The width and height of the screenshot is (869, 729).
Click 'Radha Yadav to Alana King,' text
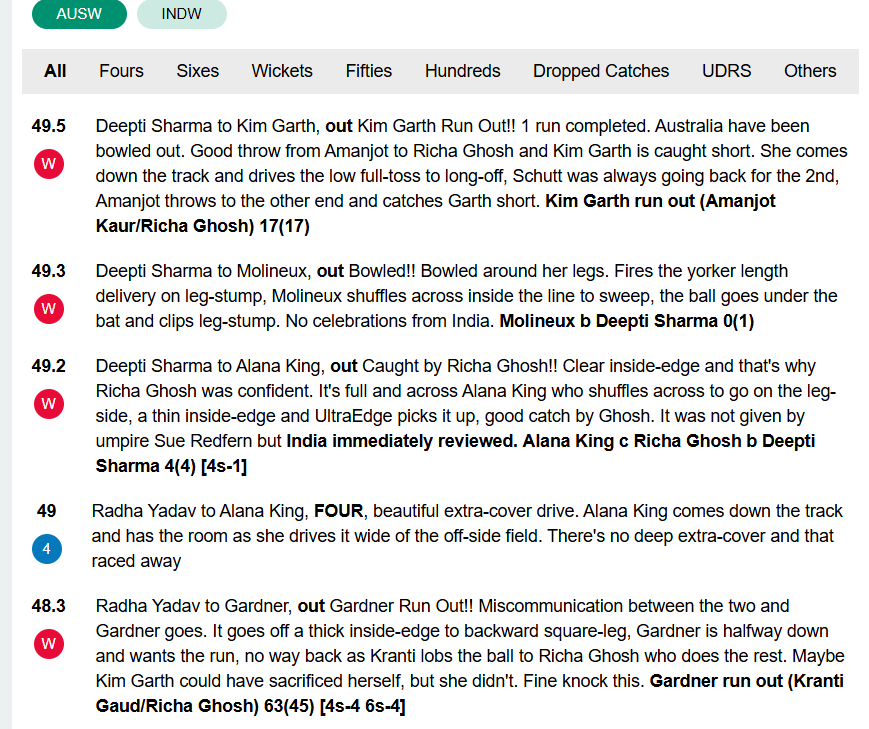point(201,511)
